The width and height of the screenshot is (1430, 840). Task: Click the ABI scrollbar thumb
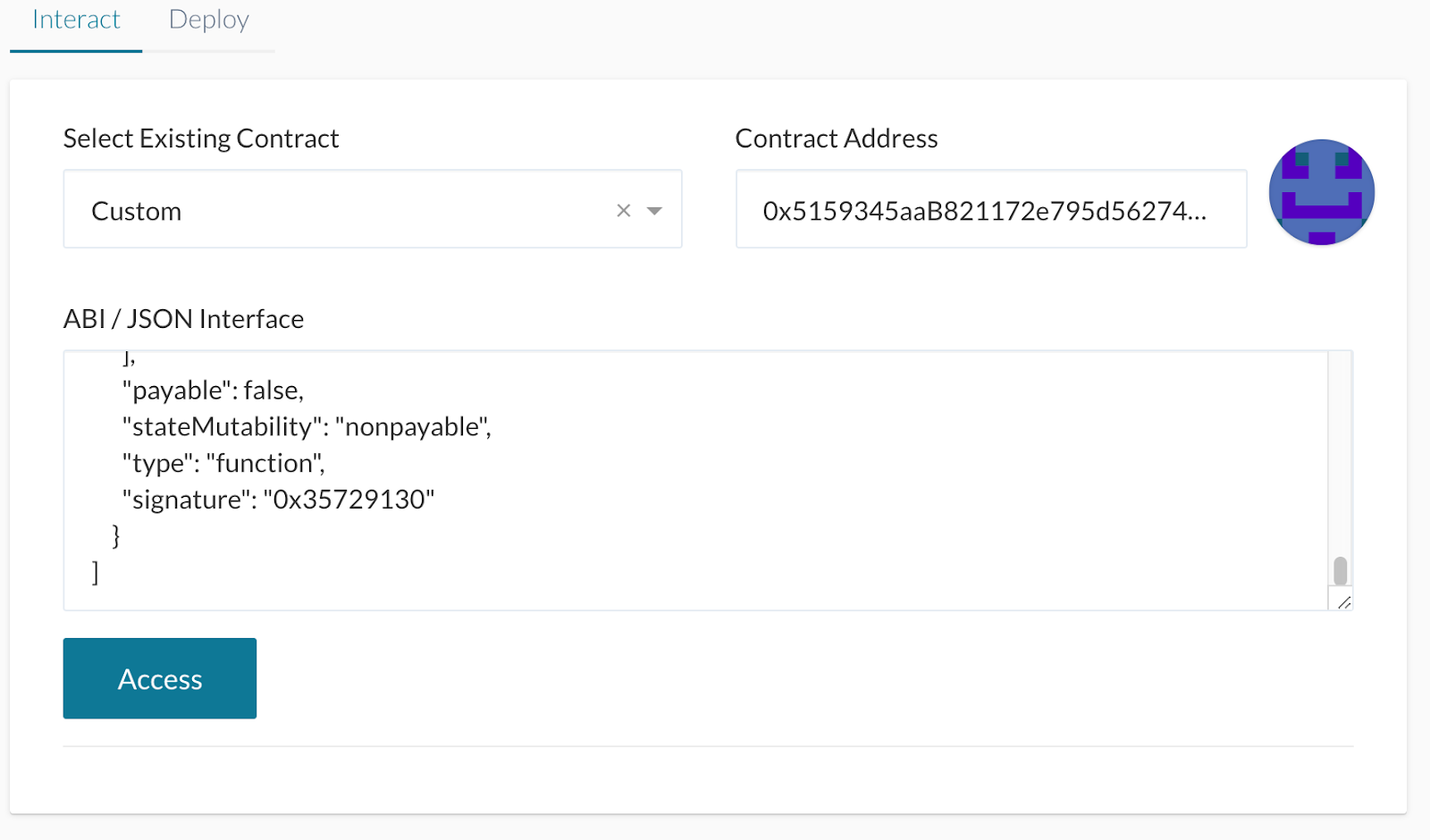1340,570
